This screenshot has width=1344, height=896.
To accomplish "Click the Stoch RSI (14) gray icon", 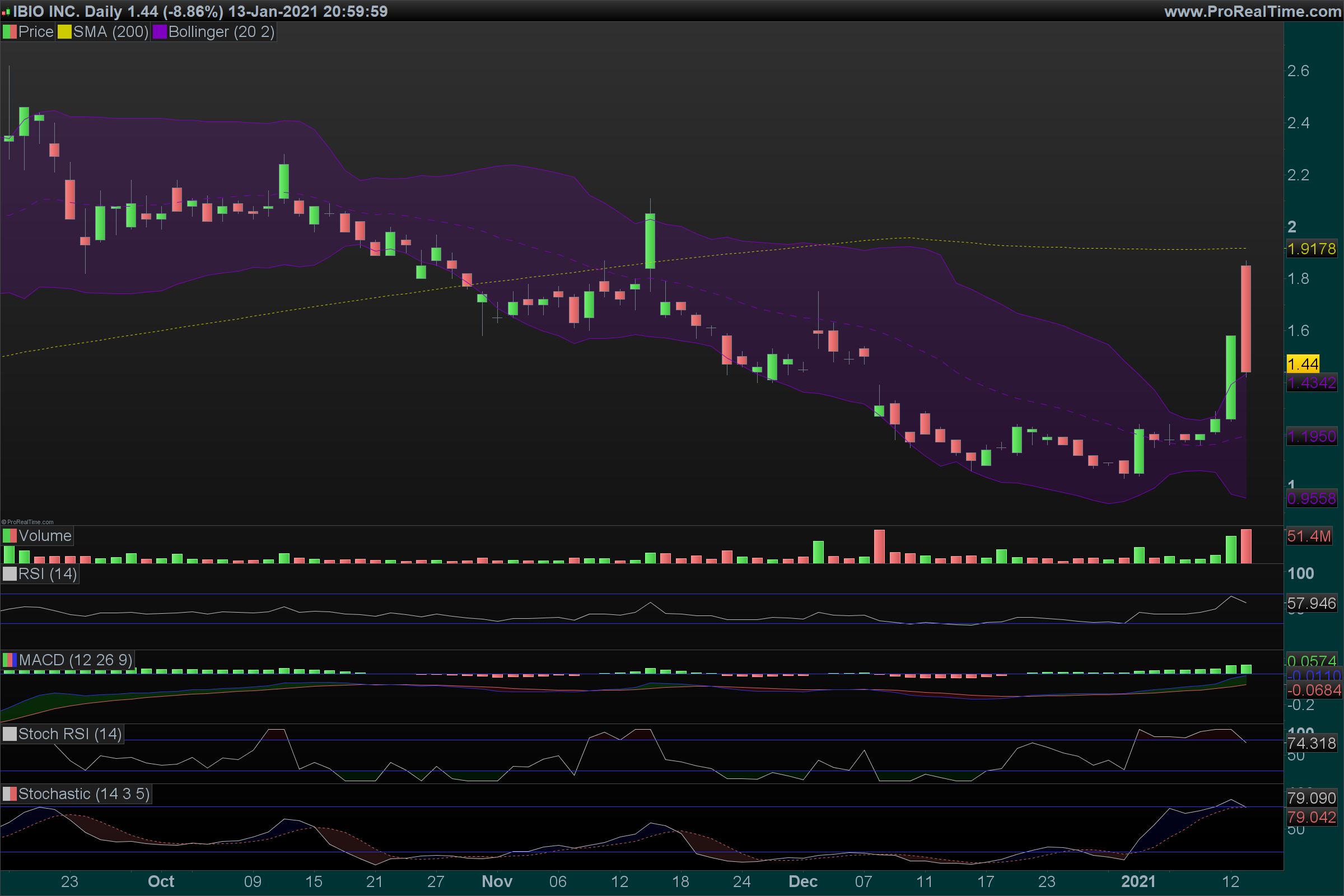I will click(9, 734).
